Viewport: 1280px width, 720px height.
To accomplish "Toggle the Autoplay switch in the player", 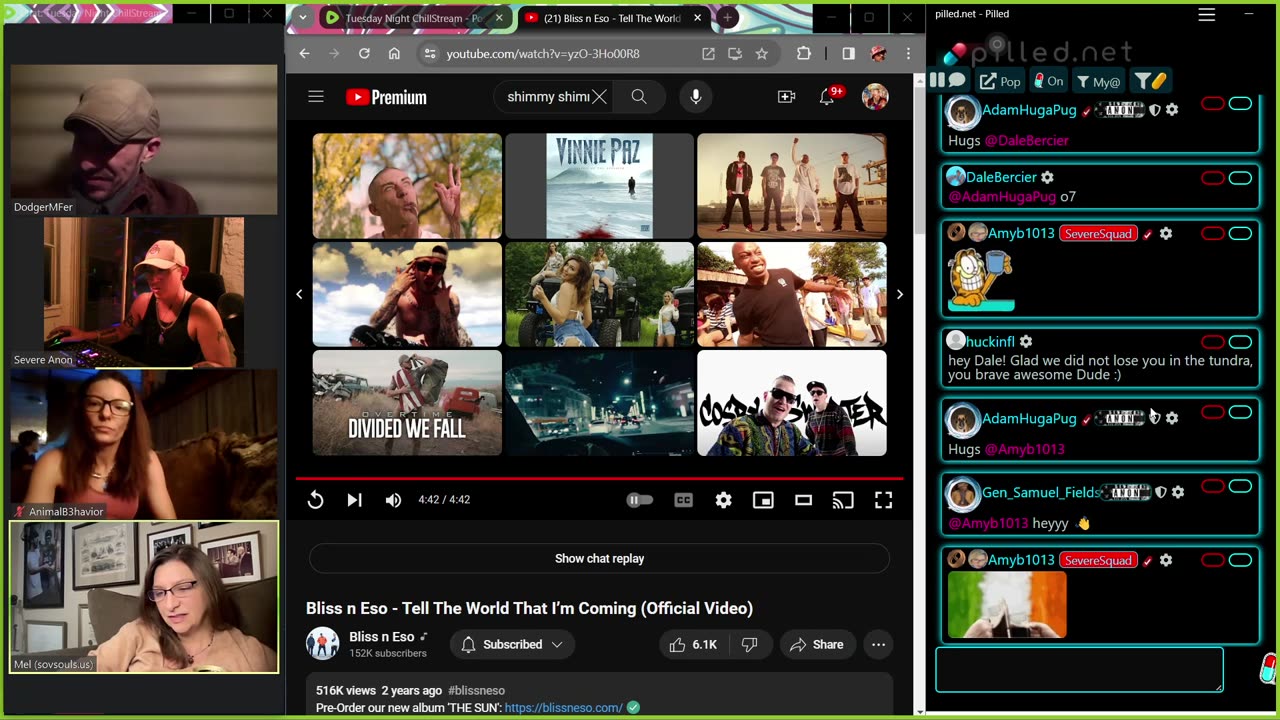I will (639, 500).
